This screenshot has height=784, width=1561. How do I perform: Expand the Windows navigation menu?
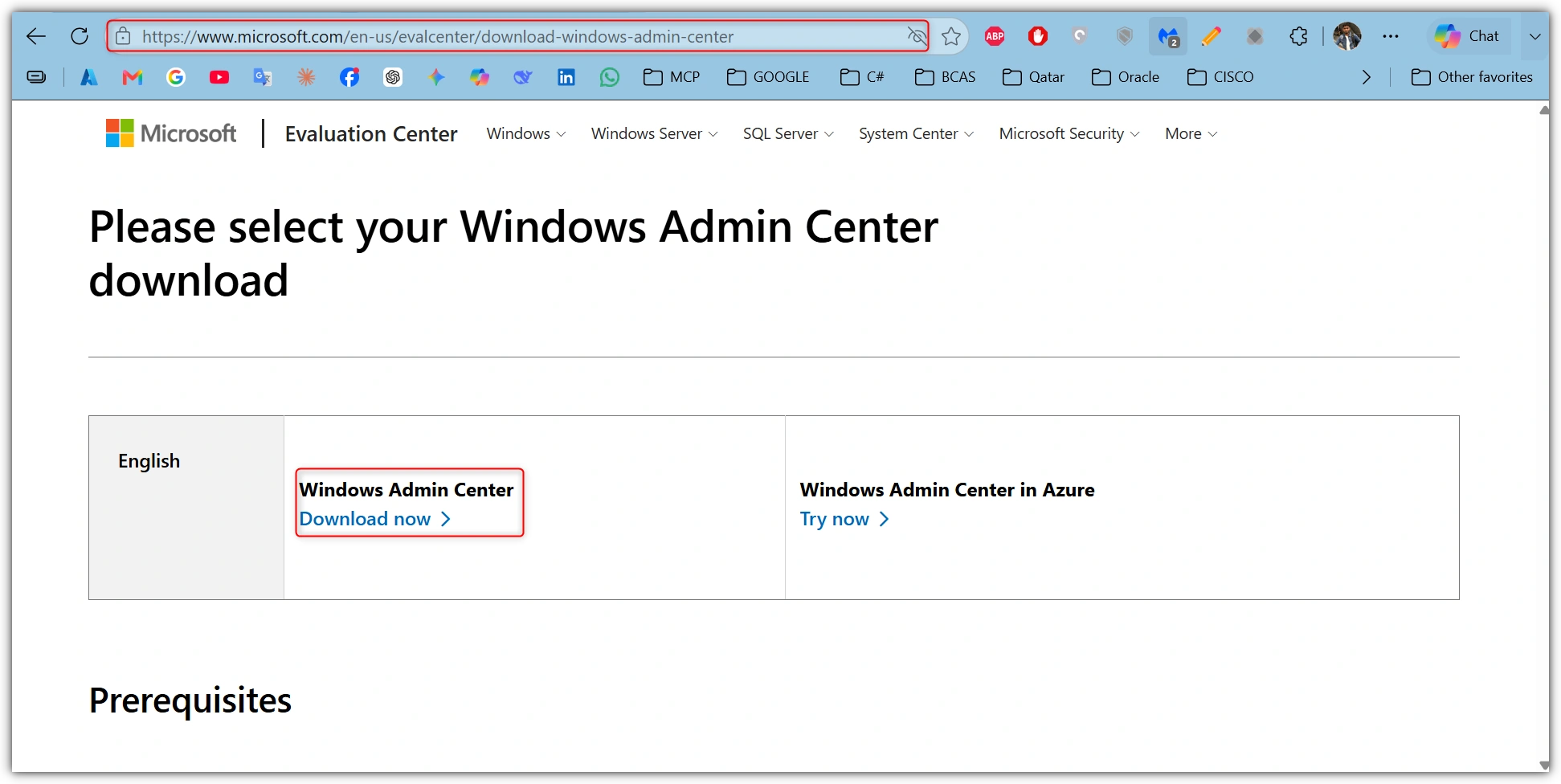(526, 134)
